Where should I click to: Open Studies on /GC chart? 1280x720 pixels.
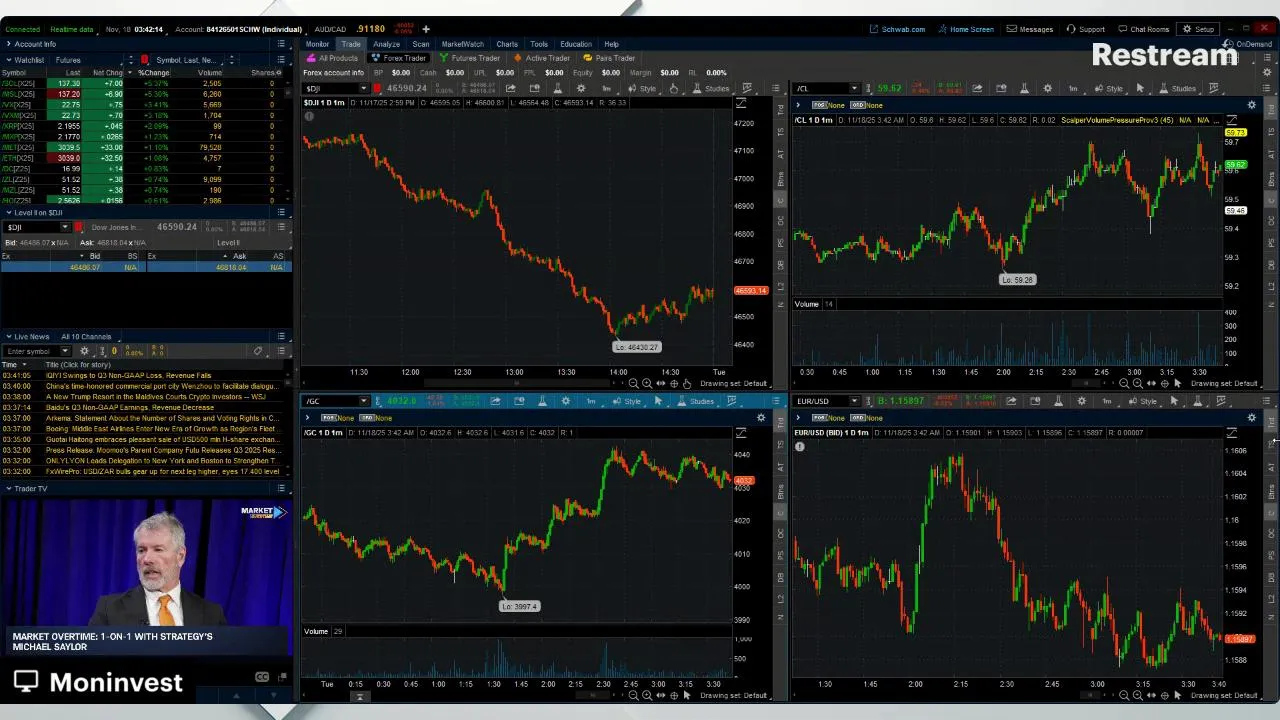pyautogui.click(x=694, y=401)
